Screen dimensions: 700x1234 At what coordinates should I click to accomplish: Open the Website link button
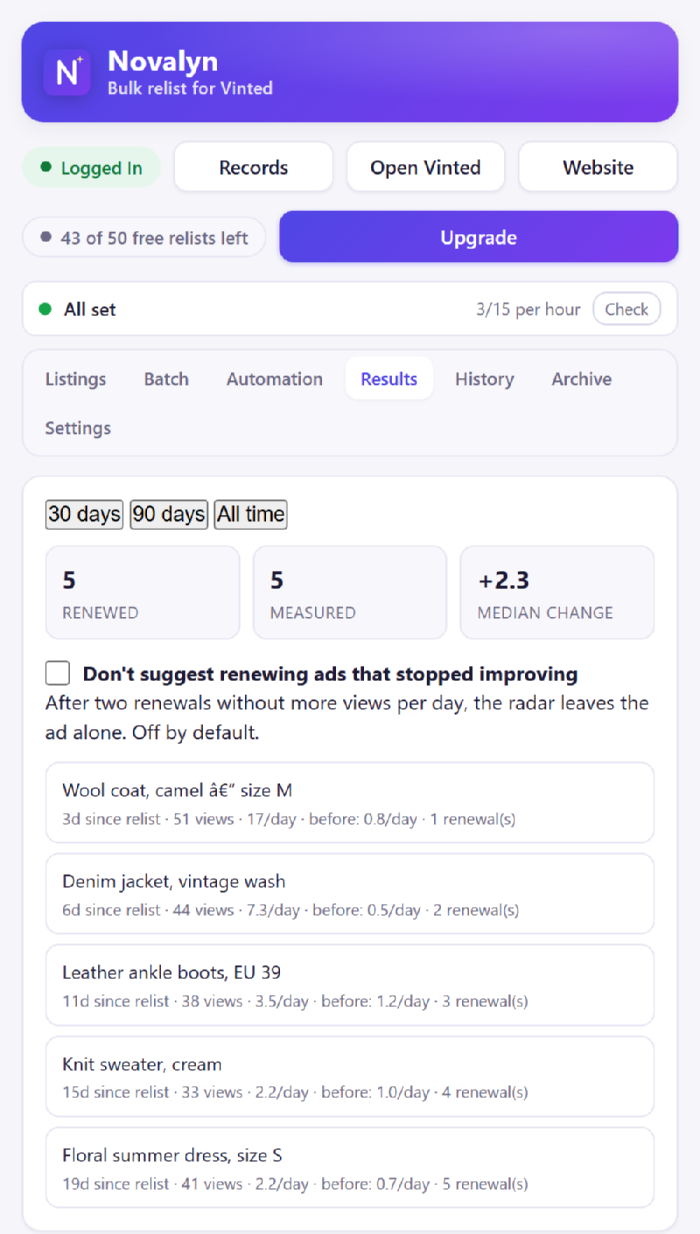click(598, 167)
